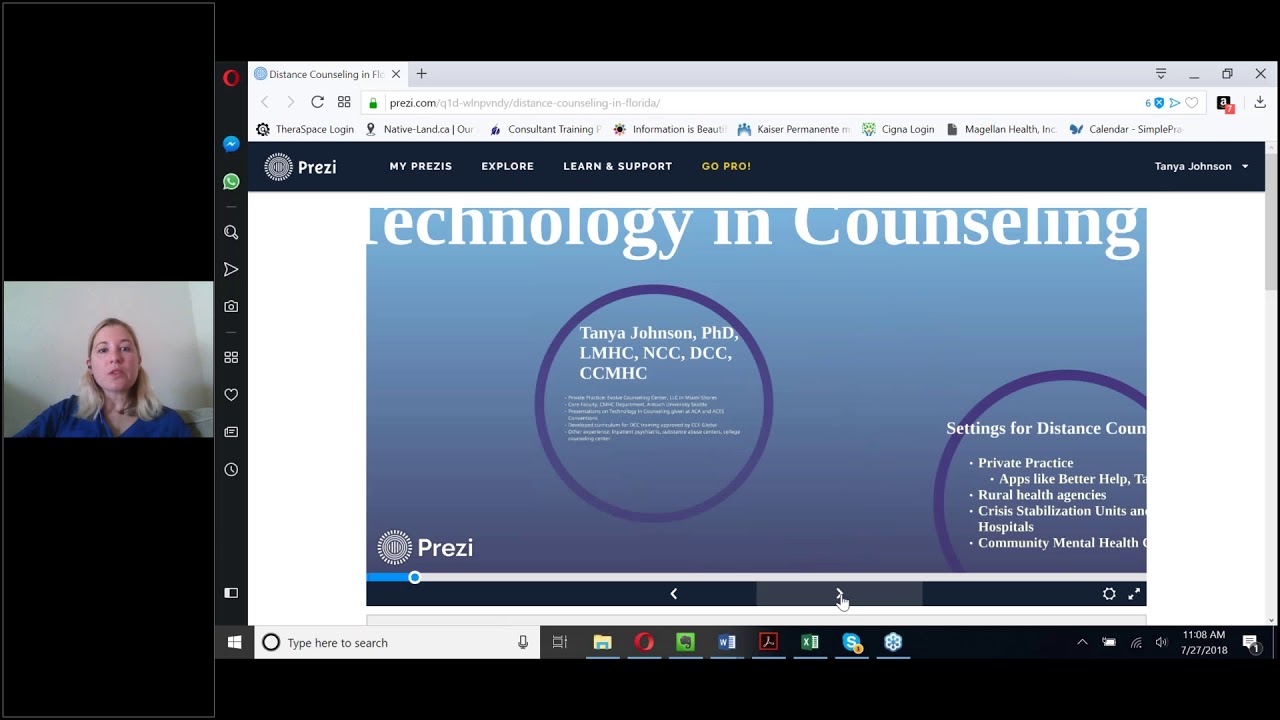The image size is (1280, 720).
Task: Click the presentation progress slider handle
Action: point(414,577)
